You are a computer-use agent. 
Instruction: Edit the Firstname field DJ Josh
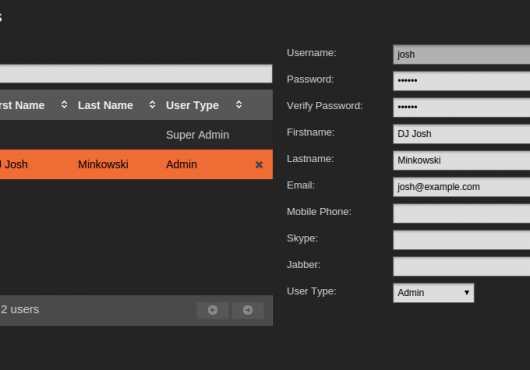pos(461,134)
